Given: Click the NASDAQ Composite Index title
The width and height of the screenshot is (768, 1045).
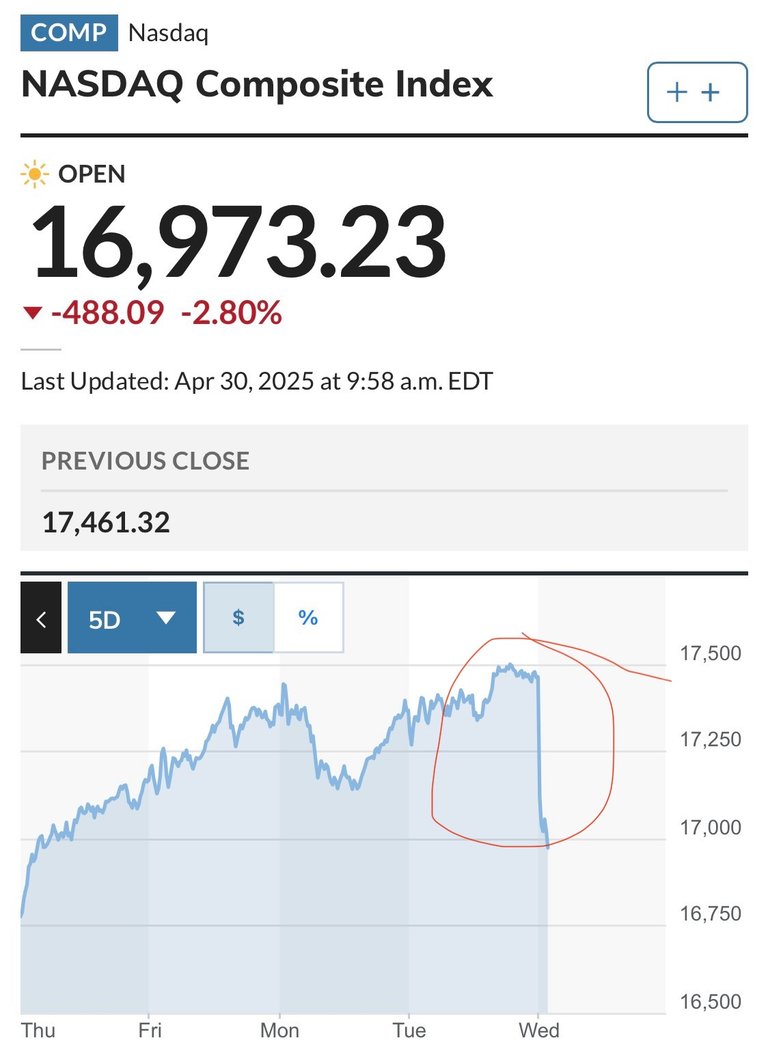Looking at the screenshot, I should 257,85.
